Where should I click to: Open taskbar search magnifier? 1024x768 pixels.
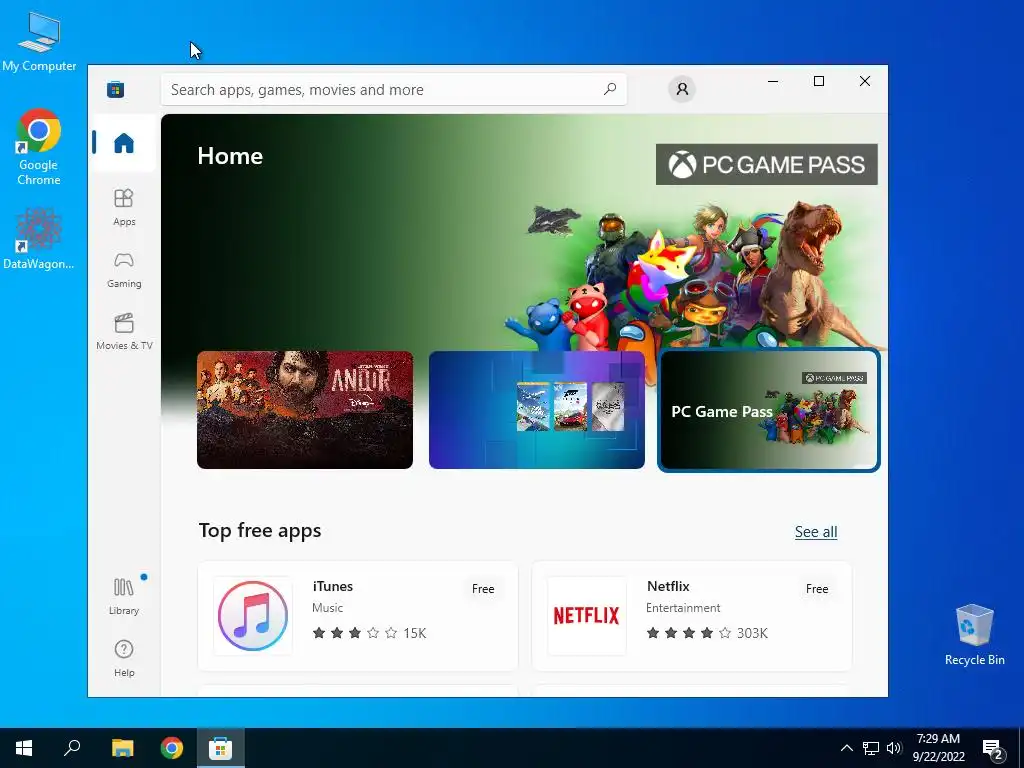click(x=72, y=748)
